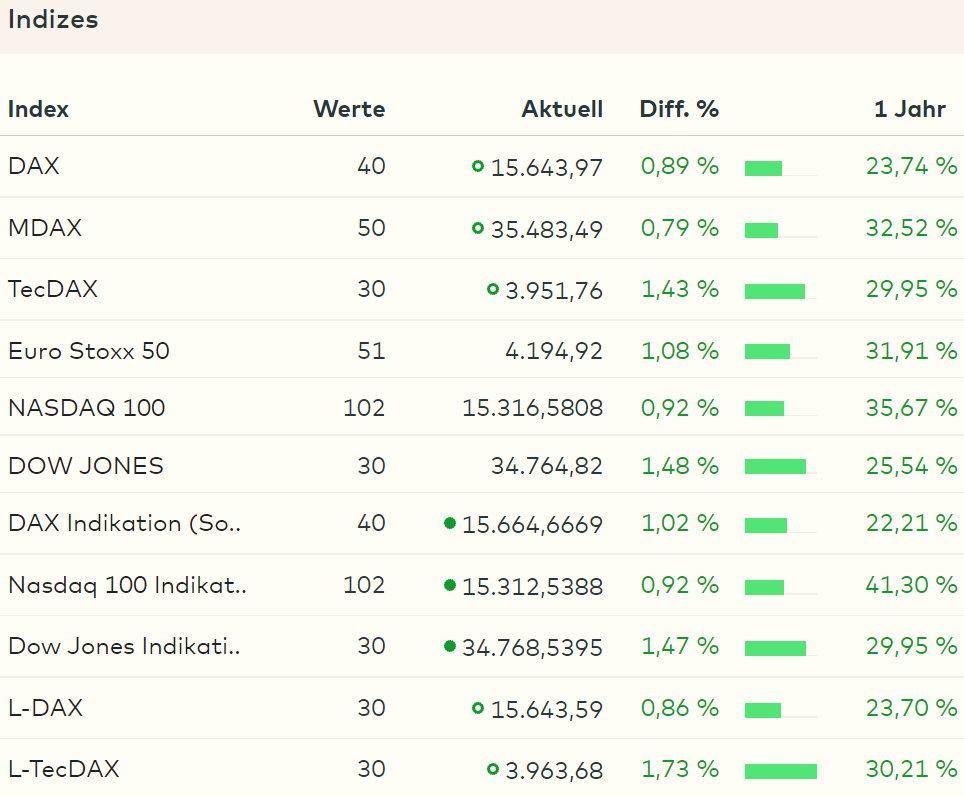Viewport: 964px width, 797px height.
Task: Open DAX Indikation (So.. entry
Action: (125, 523)
